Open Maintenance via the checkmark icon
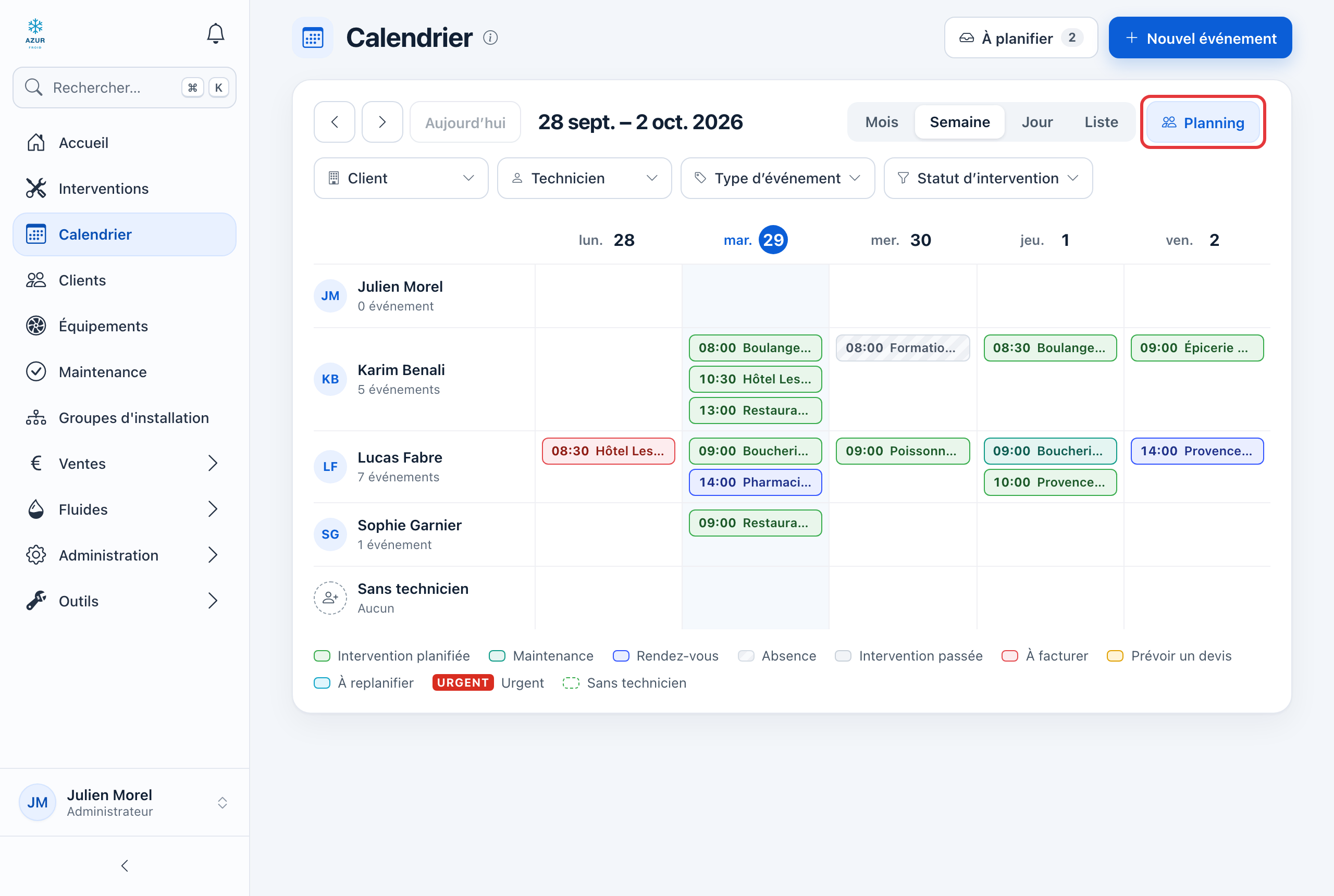 click(x=36, y=371)
